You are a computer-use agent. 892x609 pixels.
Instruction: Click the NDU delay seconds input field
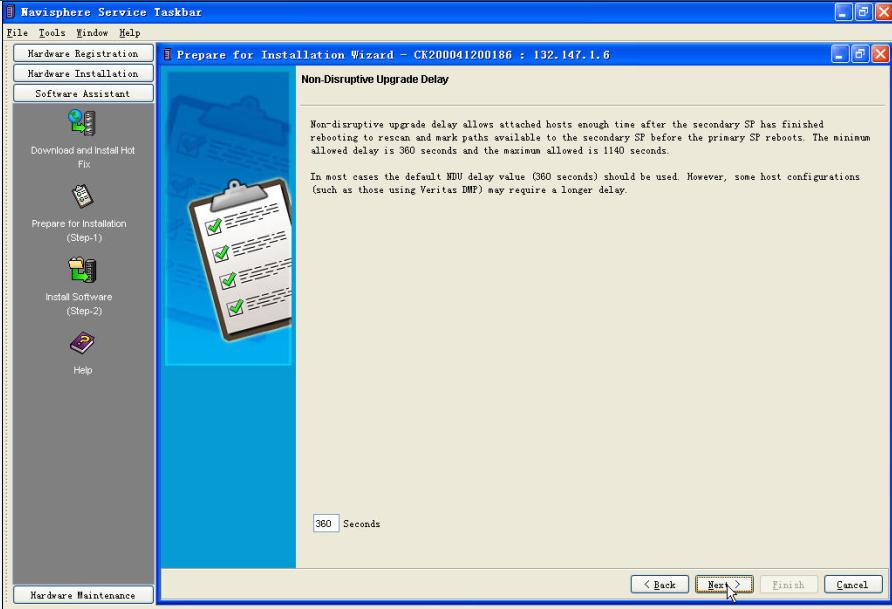coord(326,523)
